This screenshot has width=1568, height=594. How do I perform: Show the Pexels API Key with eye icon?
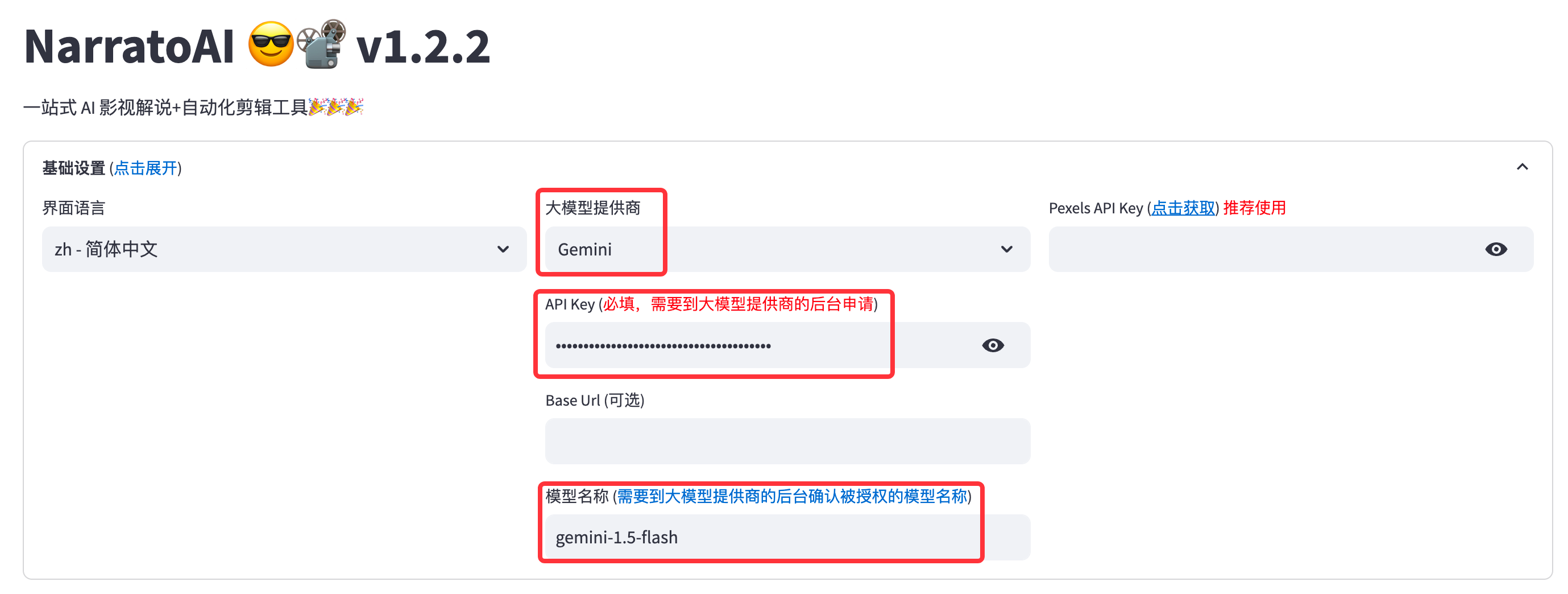coord(1496,249)
